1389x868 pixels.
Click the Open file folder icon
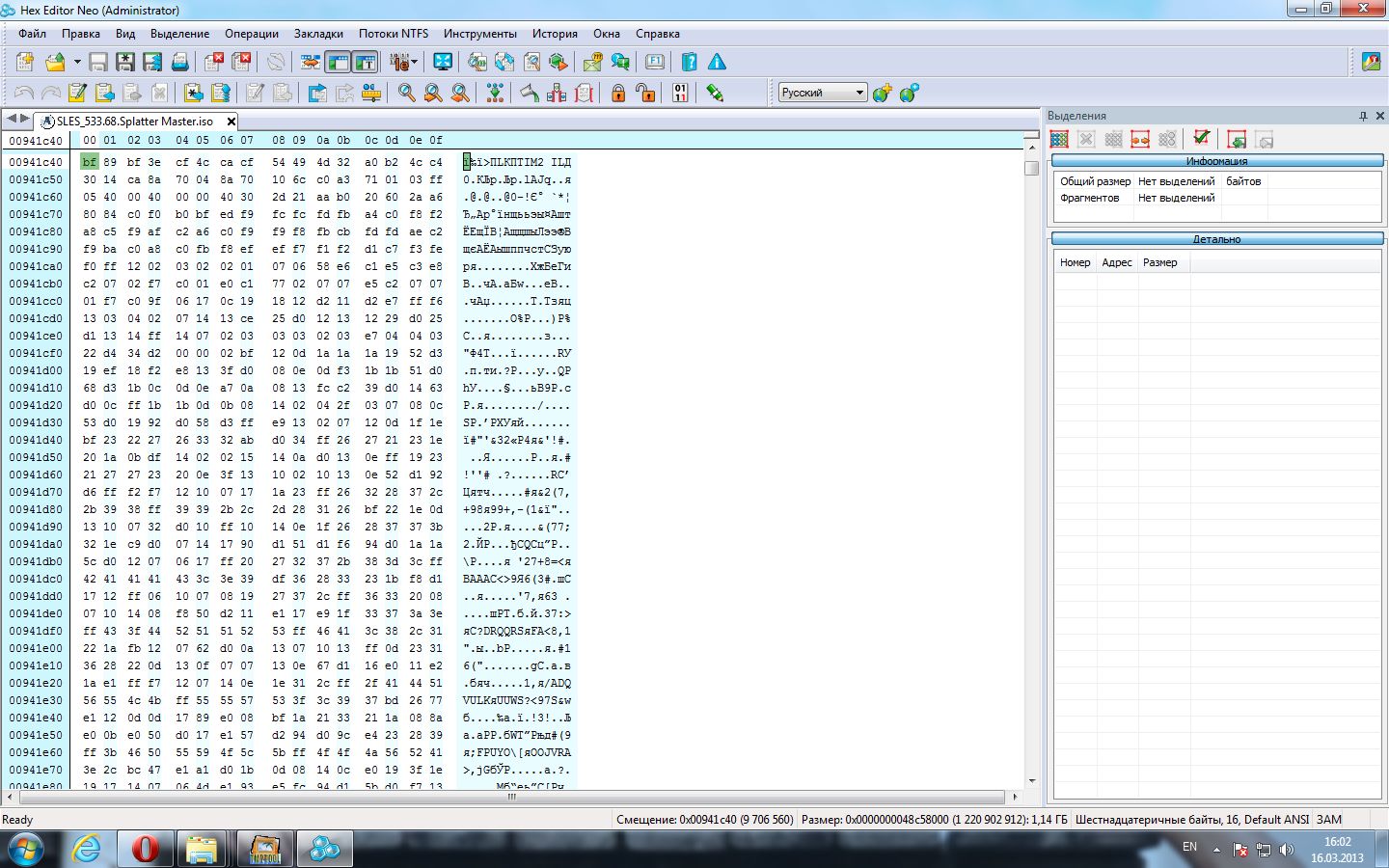[55, 62]
